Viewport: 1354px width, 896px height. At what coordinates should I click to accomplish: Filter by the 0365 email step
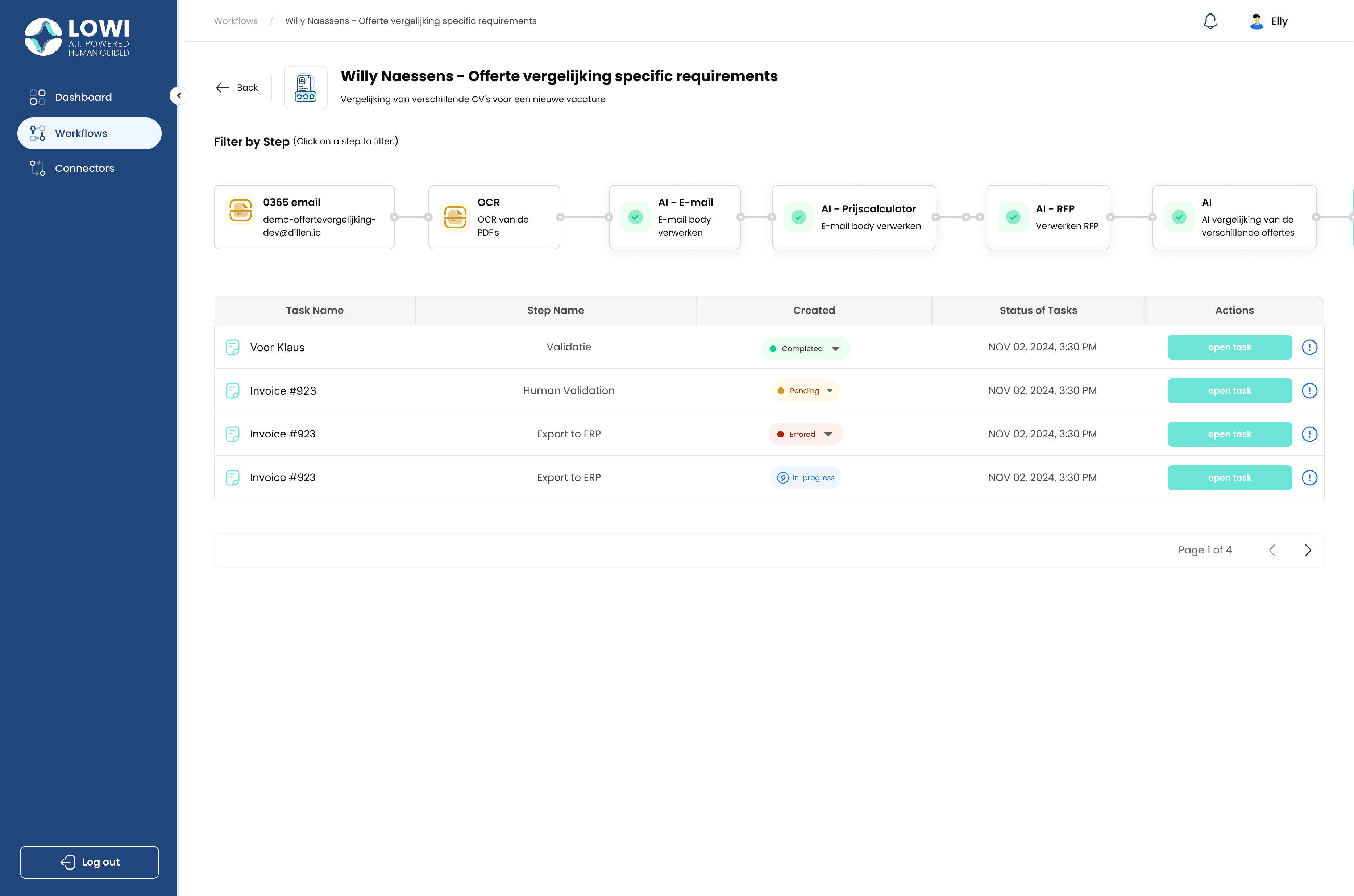click(x=304, y=217)
